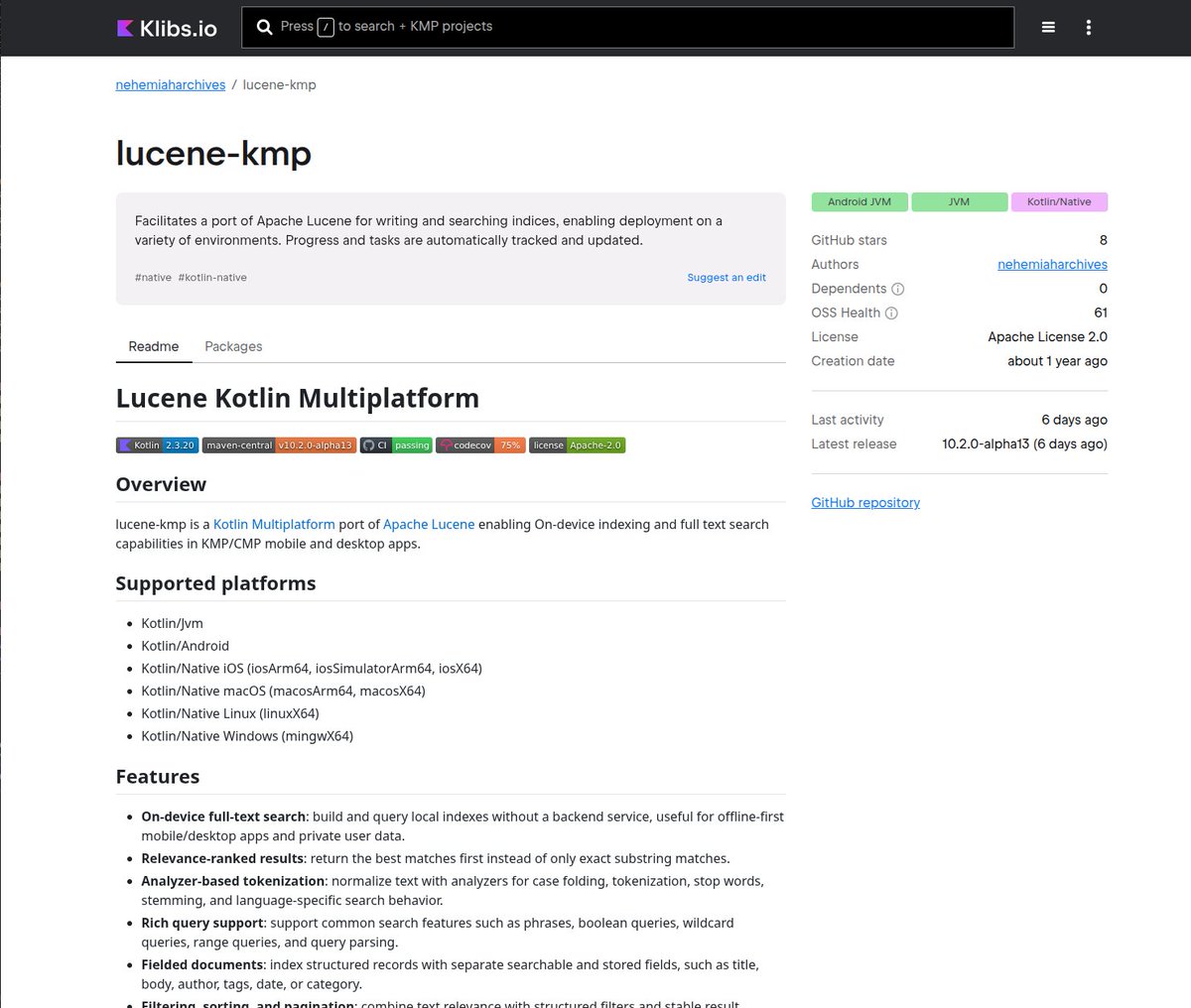Click the CI passing badge

(396, 445)
